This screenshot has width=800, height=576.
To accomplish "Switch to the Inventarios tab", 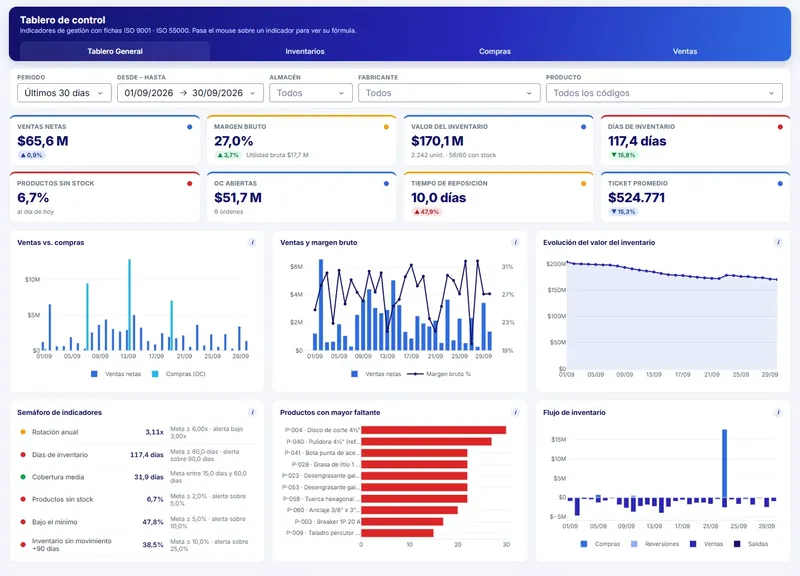I will point(305,51).
